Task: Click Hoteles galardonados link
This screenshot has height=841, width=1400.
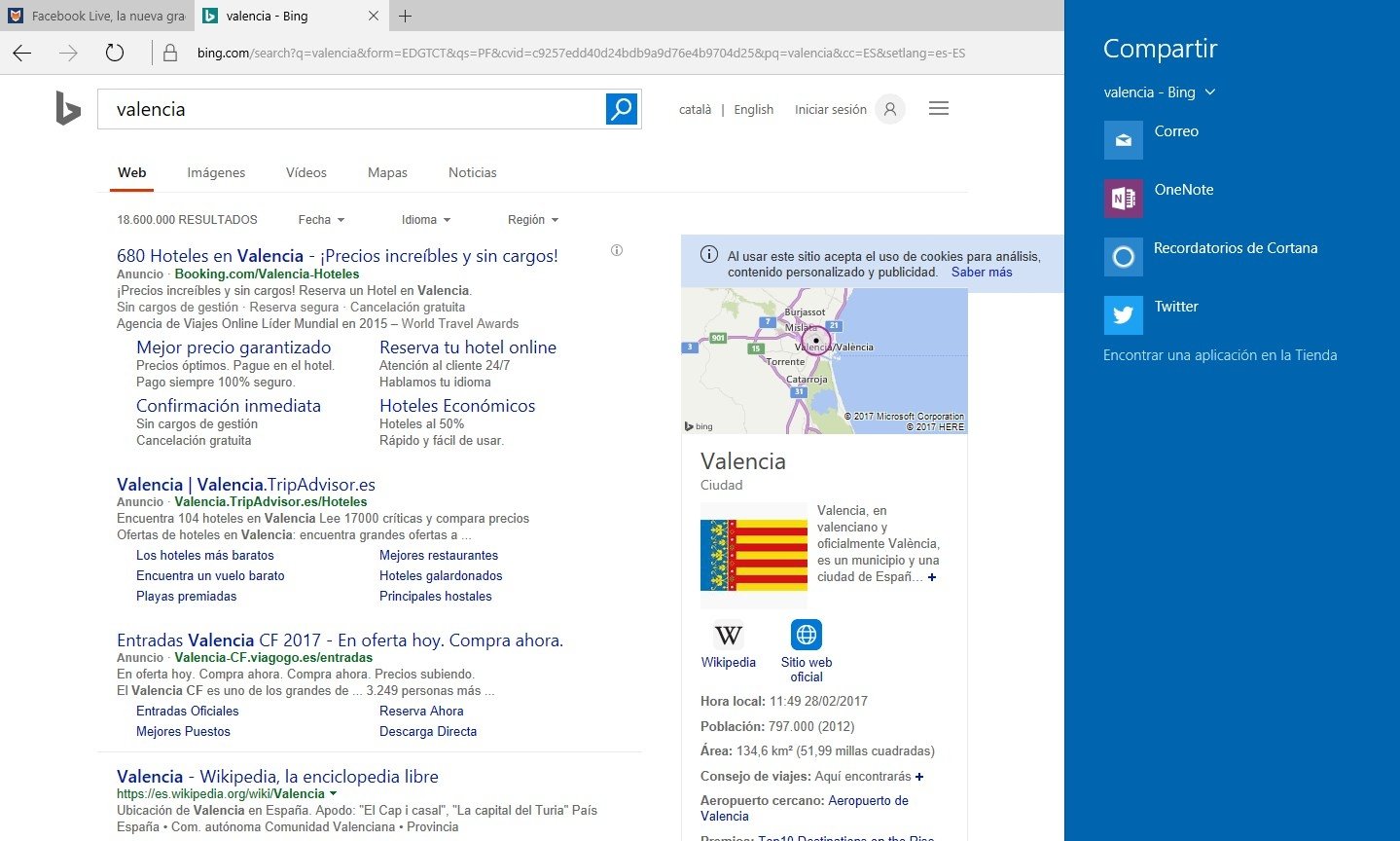Action: click(441, 576)
